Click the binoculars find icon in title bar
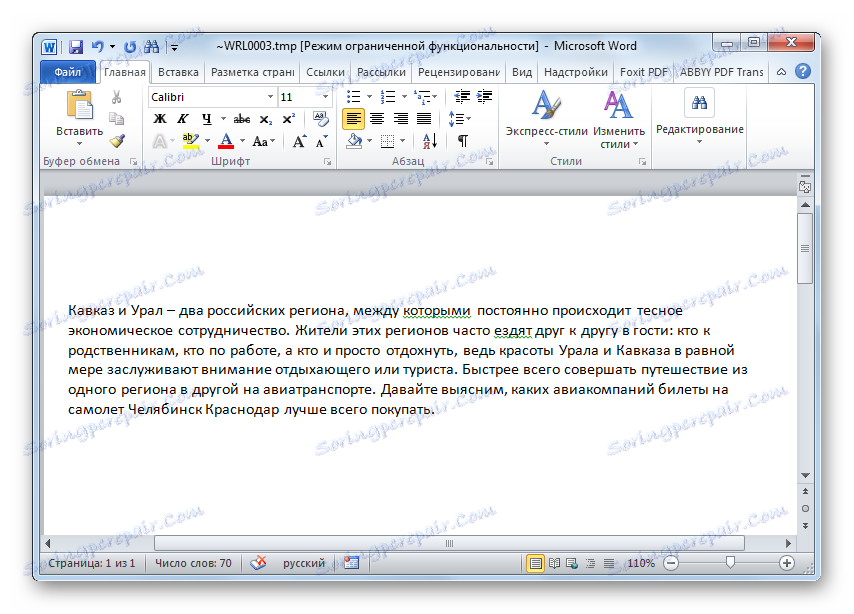 click(151, 47)
